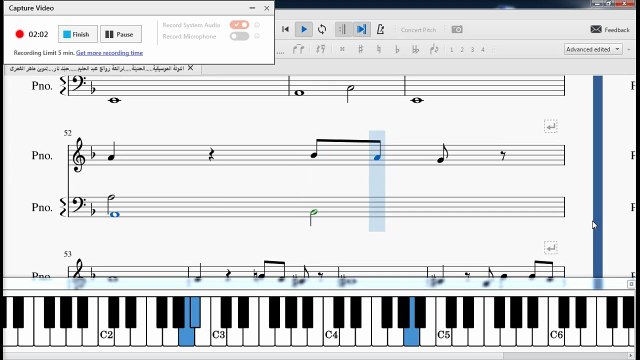
Task: Click Finish in Capture Video window
Action: click(x=78, y=34)
